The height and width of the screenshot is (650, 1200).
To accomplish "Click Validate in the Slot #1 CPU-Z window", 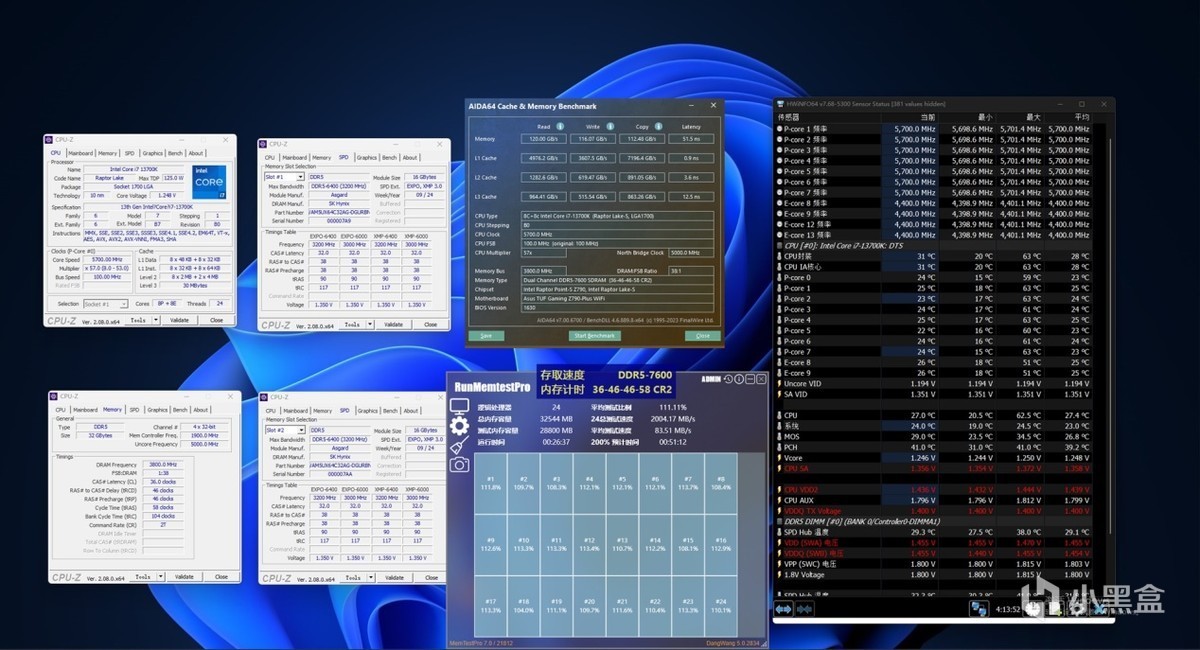I will [x=393, y=324].
